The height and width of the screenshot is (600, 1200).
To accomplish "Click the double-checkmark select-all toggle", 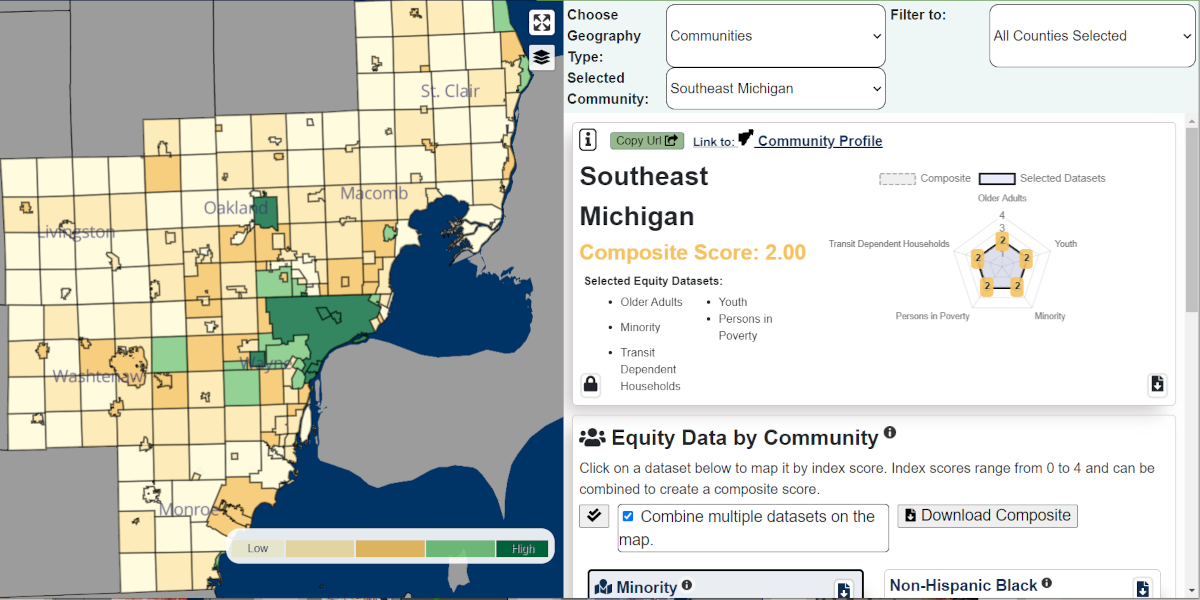I will (594, 516).
